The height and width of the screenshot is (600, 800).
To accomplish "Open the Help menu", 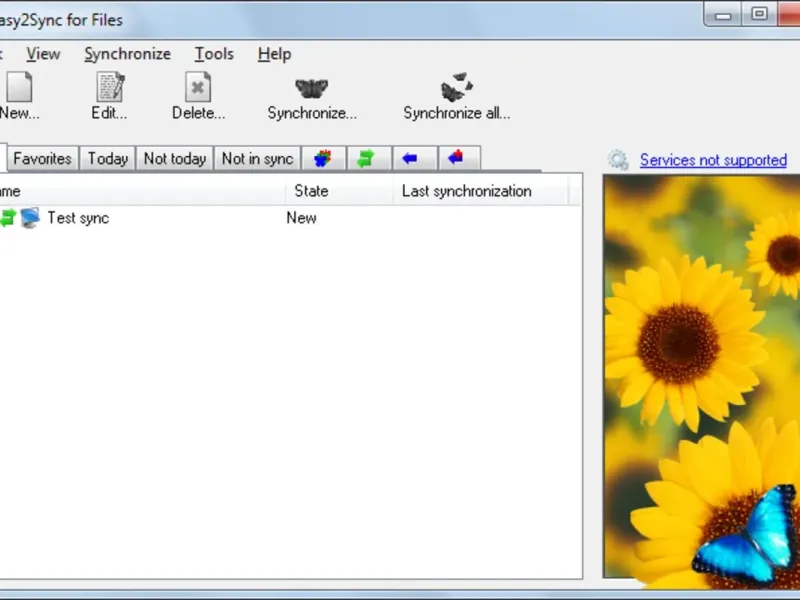I will click(274, 54).
